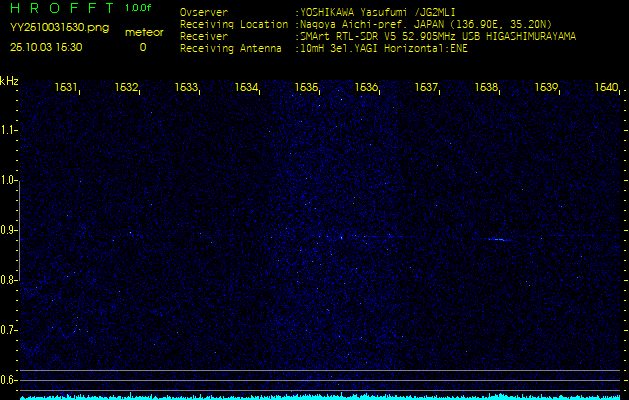Click the 1632 time axis label

pyautogui.click(x=126, y=87)
